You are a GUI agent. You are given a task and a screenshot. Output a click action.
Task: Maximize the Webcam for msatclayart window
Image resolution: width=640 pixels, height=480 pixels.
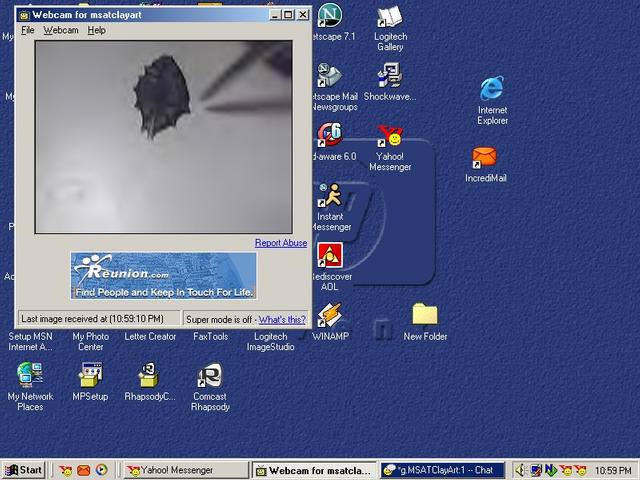coord(288,15)
